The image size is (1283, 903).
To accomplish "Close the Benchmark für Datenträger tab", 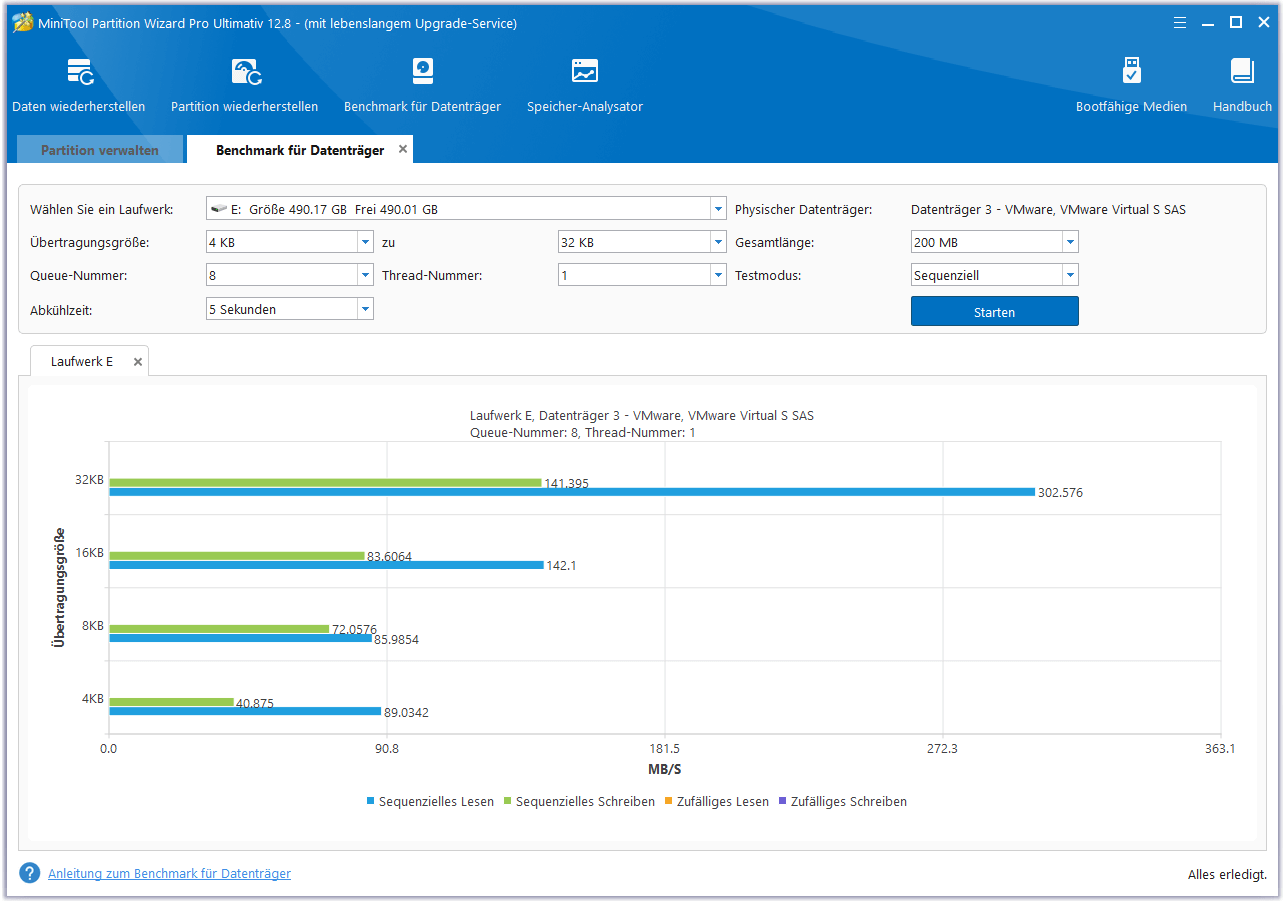I will (403, 149).
